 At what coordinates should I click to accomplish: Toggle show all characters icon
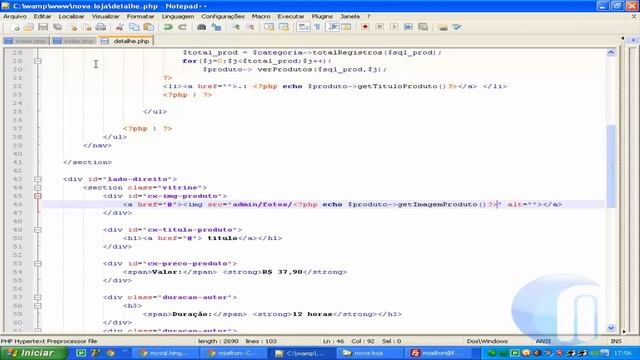[318, 27]
